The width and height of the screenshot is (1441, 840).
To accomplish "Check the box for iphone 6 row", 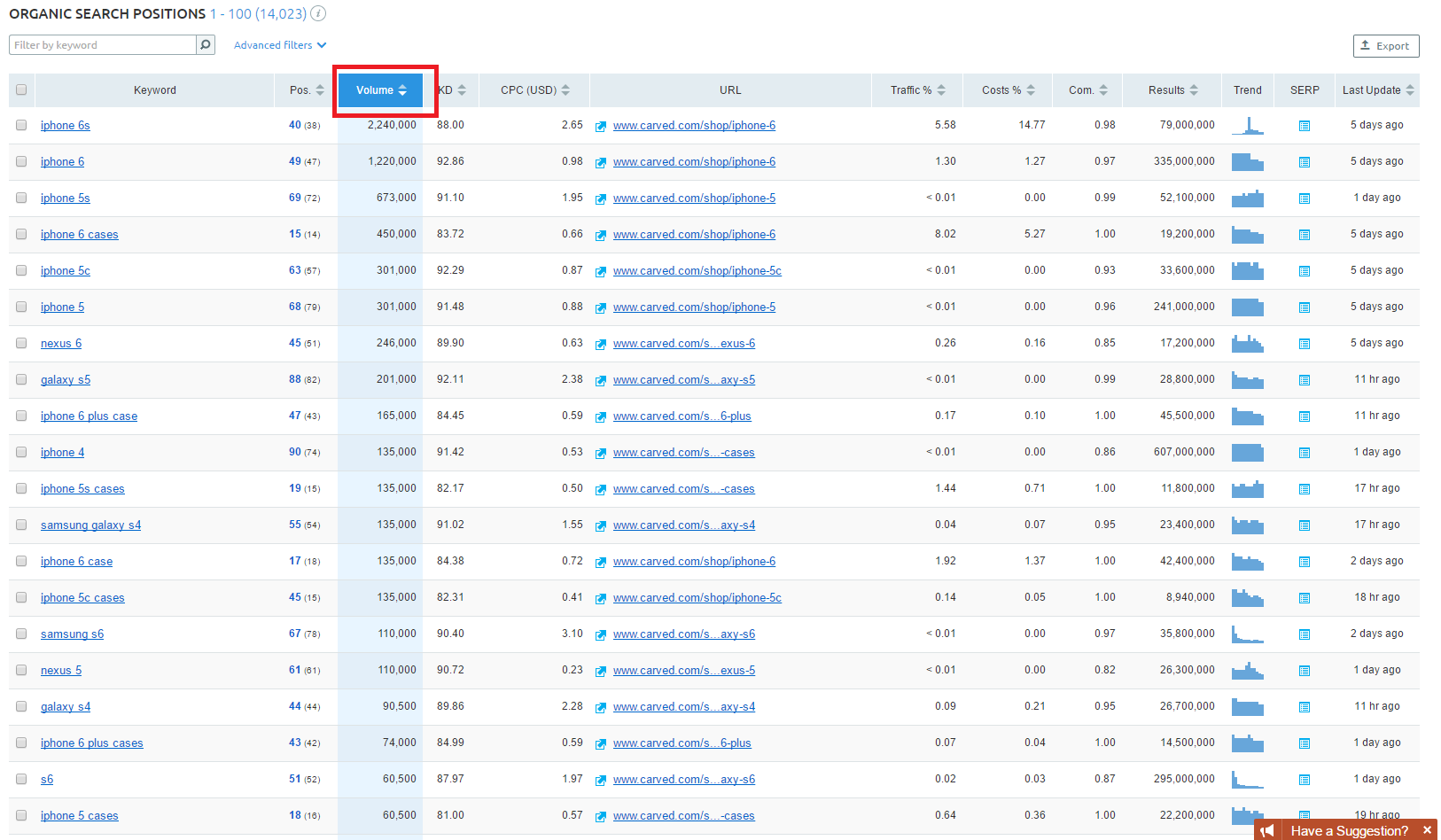I will coord(21,161).
